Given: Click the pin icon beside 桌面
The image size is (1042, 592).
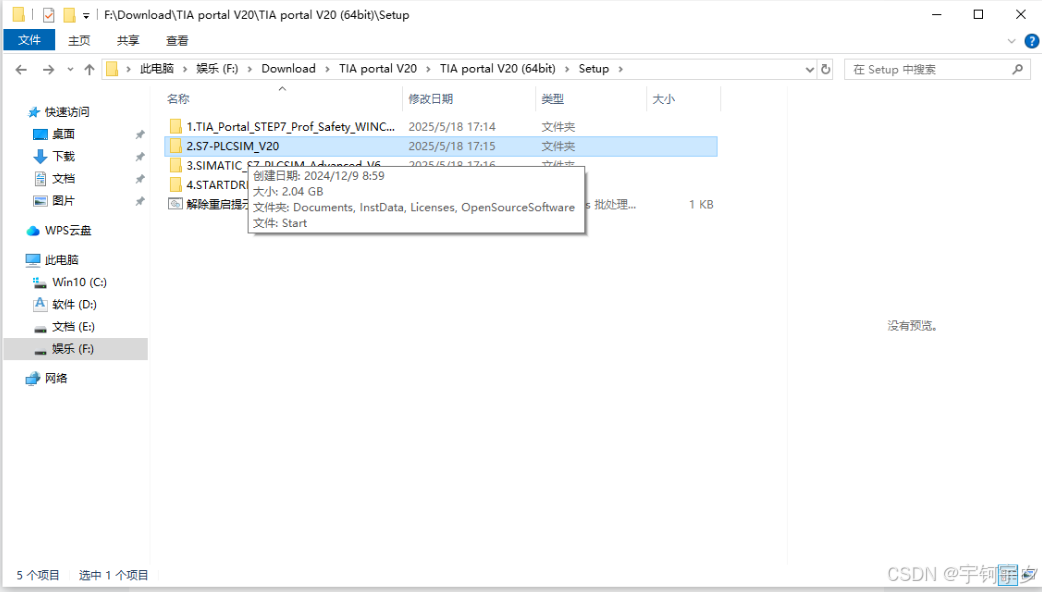Looking at the screenshot, I should pyautogui.click(x=140, y=135).
